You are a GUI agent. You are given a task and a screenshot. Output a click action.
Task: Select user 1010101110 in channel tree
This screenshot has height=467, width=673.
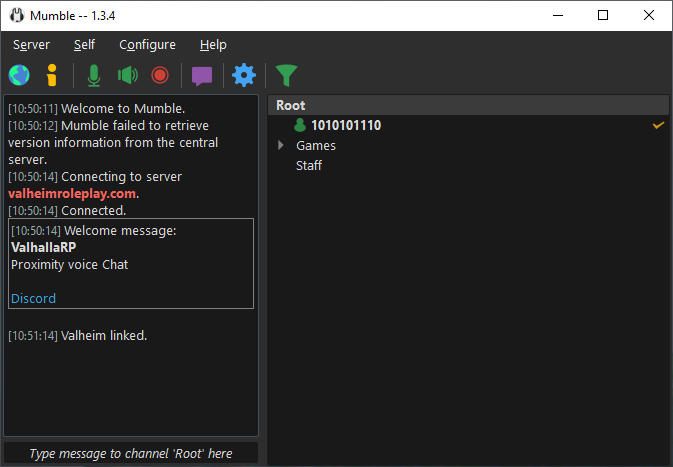tap(346, 125)
